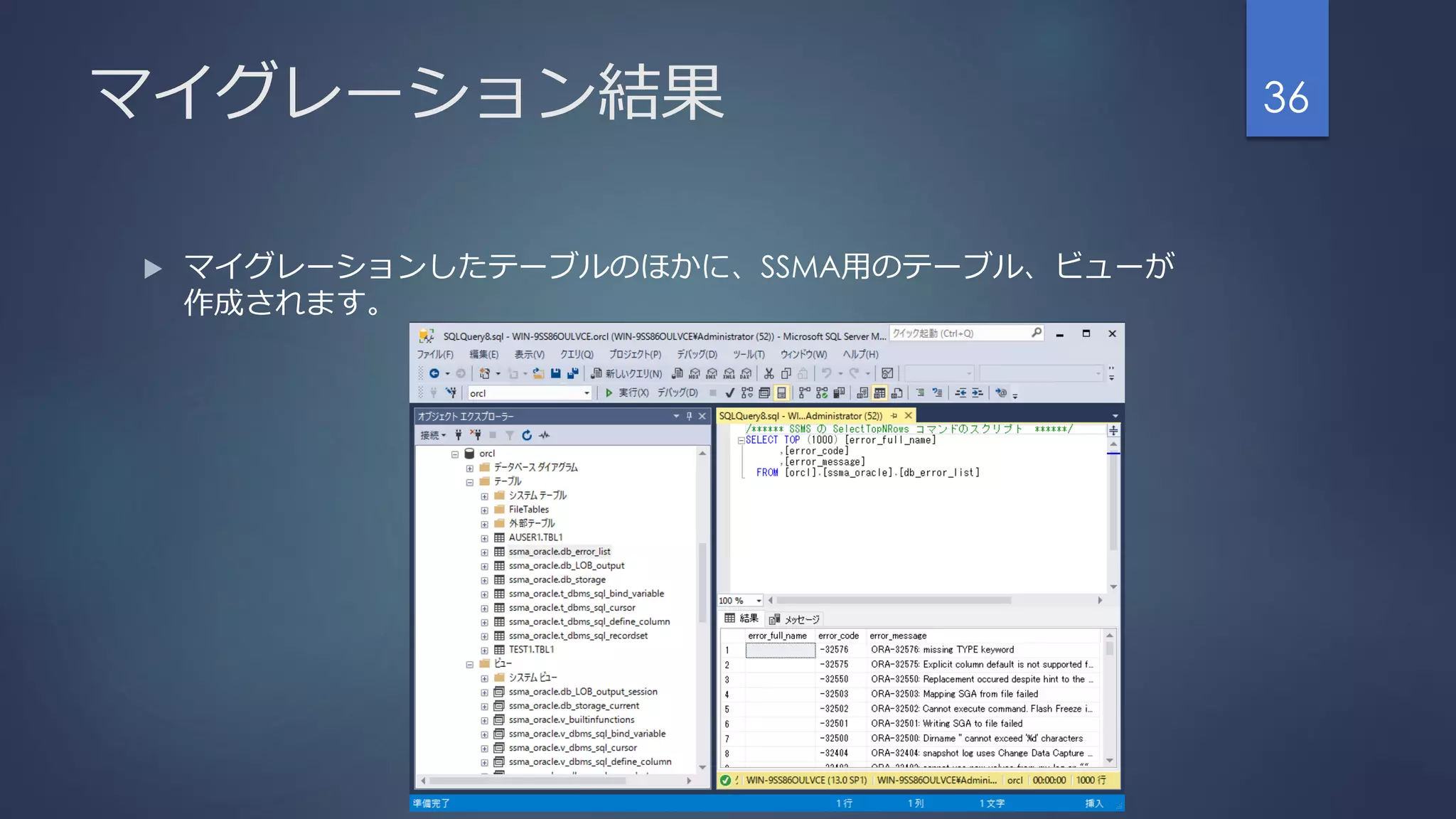Collapse the orcl database node

pyautogui.click(x=455, y=454)
